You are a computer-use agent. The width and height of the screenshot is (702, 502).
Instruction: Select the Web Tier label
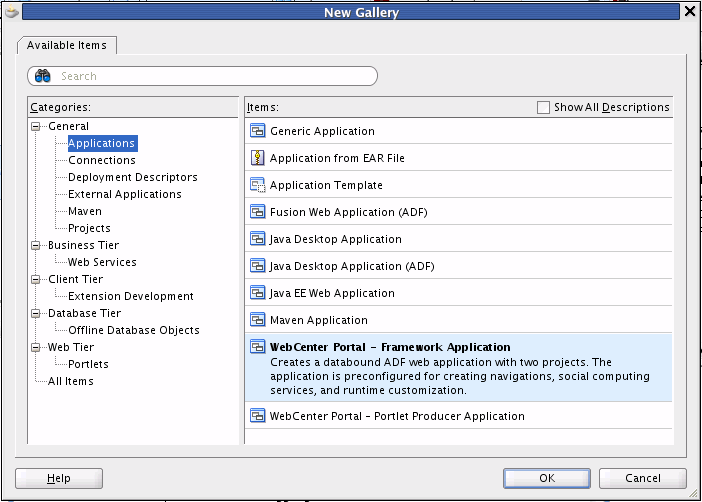pos(71,348)
